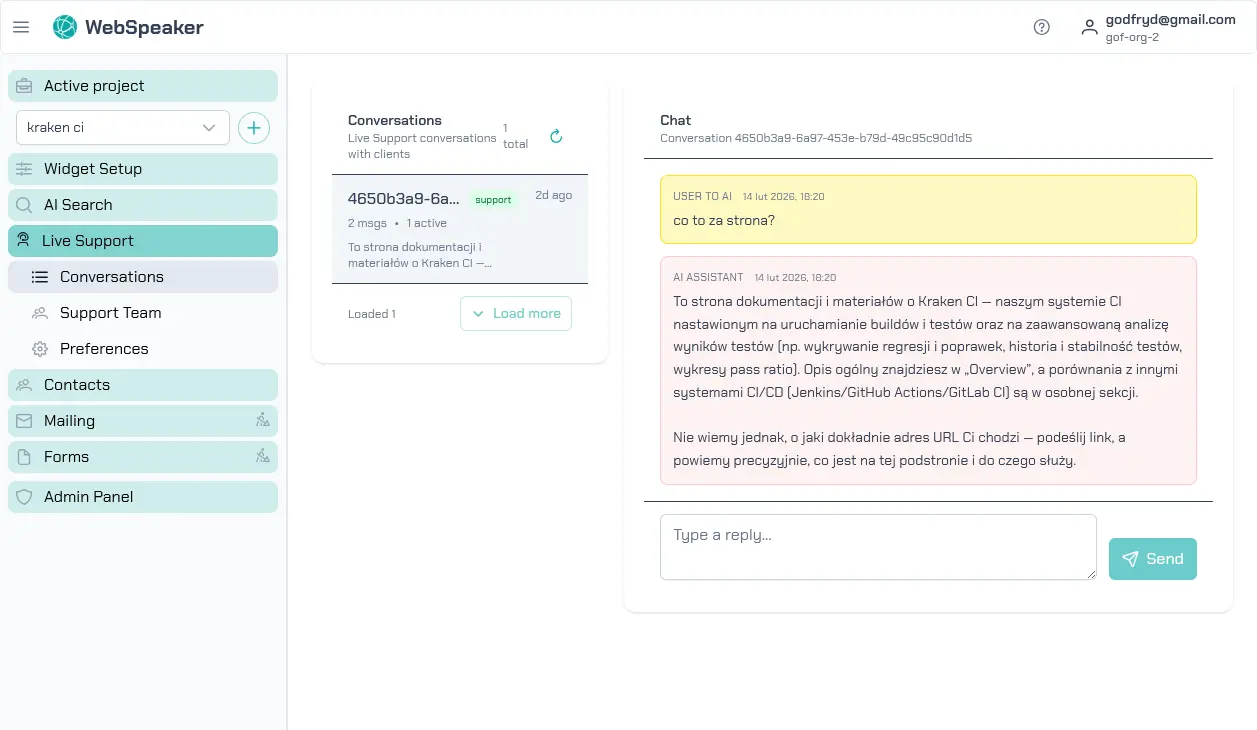Screen dimensions: 1257x730
Task: Add new project with plus icon
Action: coord(254,128)
